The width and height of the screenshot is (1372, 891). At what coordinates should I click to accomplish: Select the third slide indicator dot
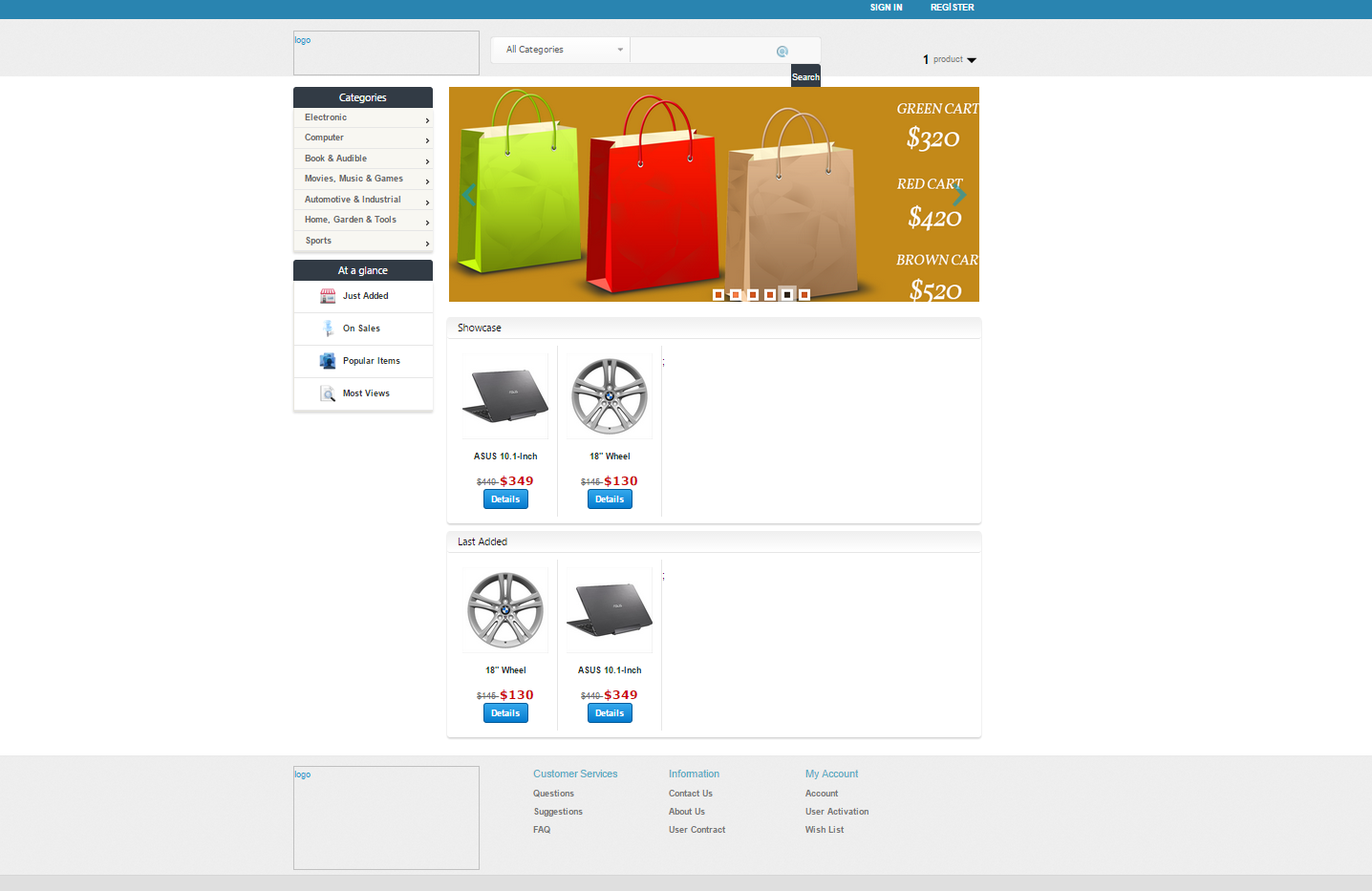tap(753, 295)
